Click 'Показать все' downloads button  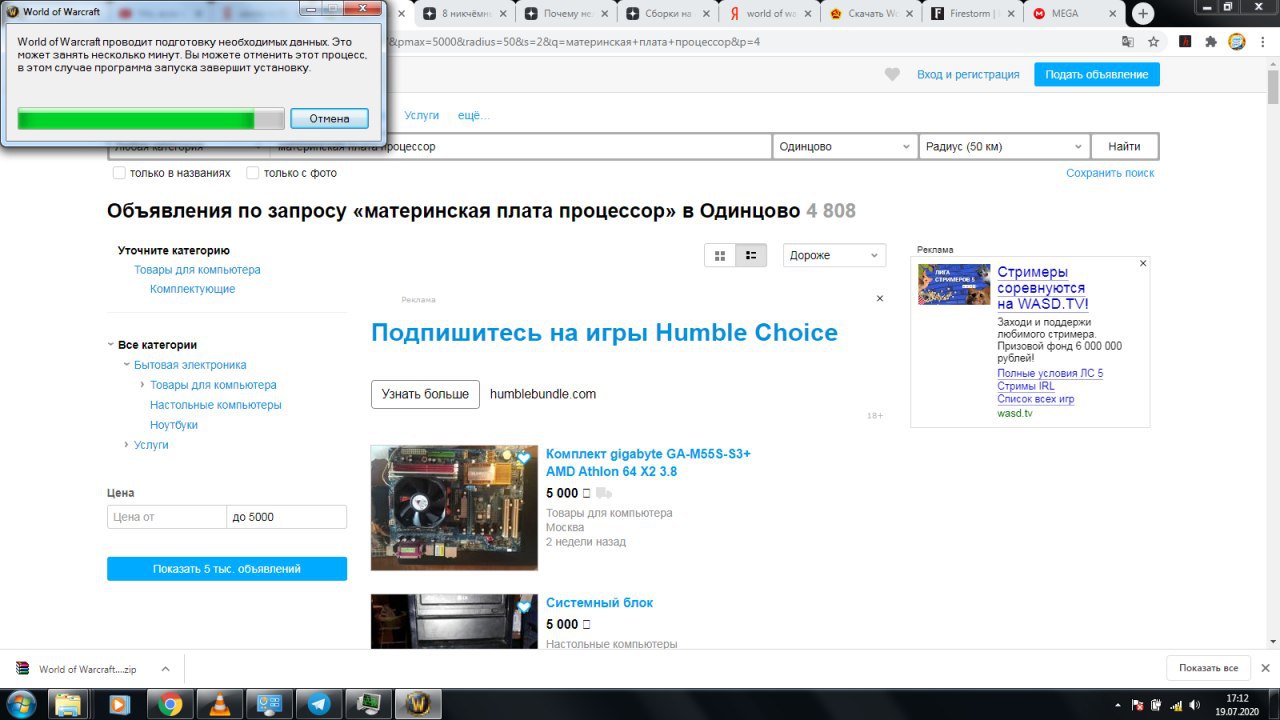click(x=1208, y=668)
